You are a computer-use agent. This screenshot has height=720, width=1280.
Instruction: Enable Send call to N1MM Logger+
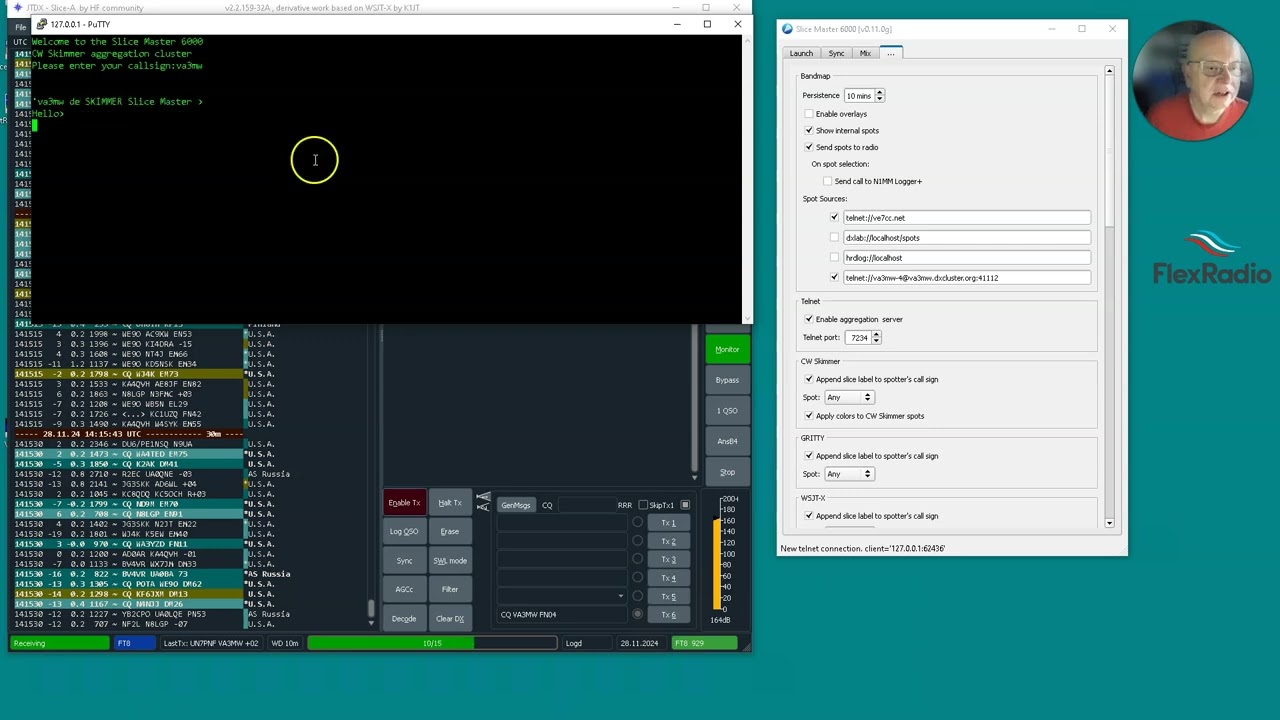pos(828,181)
